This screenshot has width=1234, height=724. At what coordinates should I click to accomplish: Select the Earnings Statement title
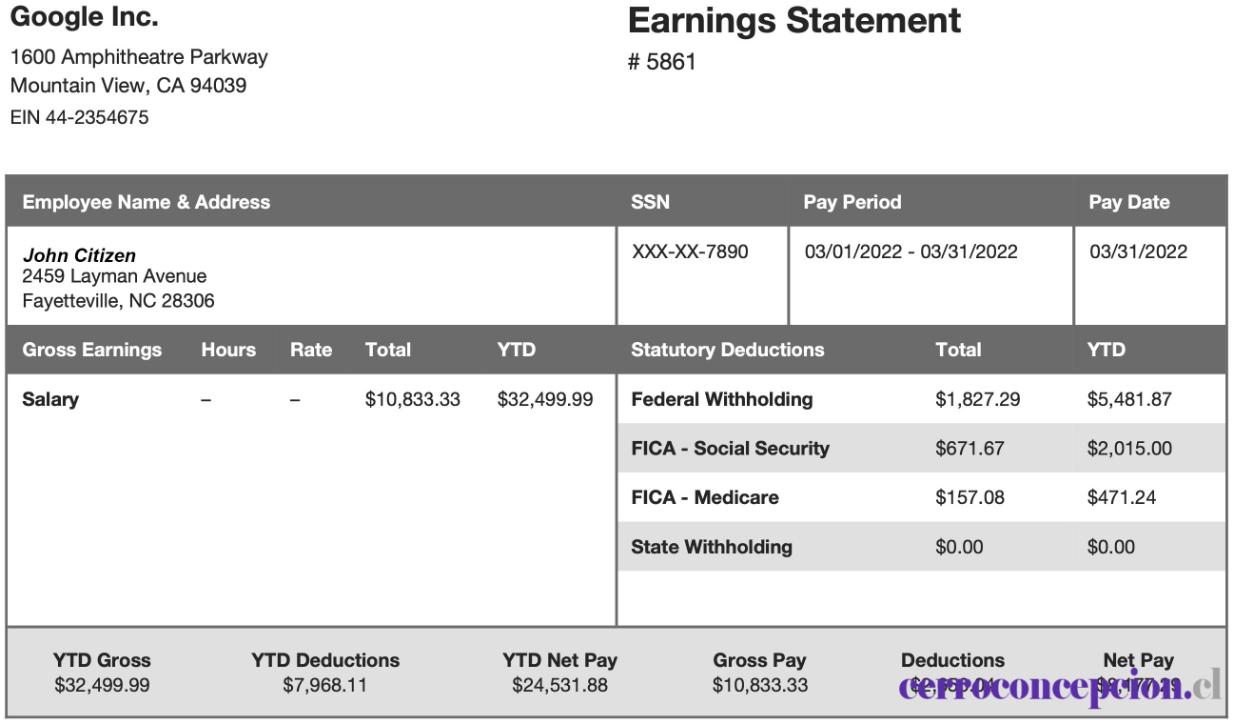point(795,20)
